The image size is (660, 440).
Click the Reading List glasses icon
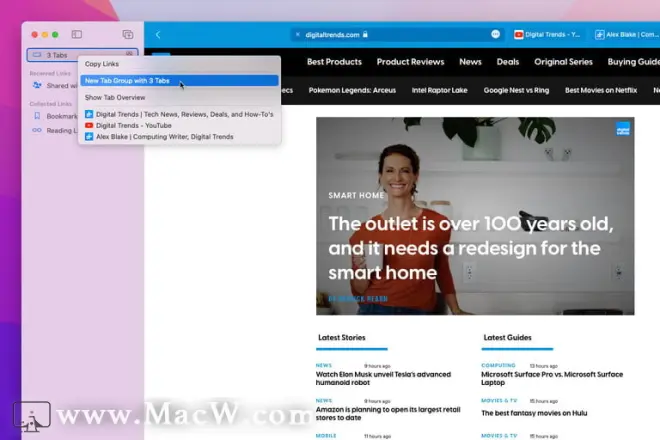(37, 130)
